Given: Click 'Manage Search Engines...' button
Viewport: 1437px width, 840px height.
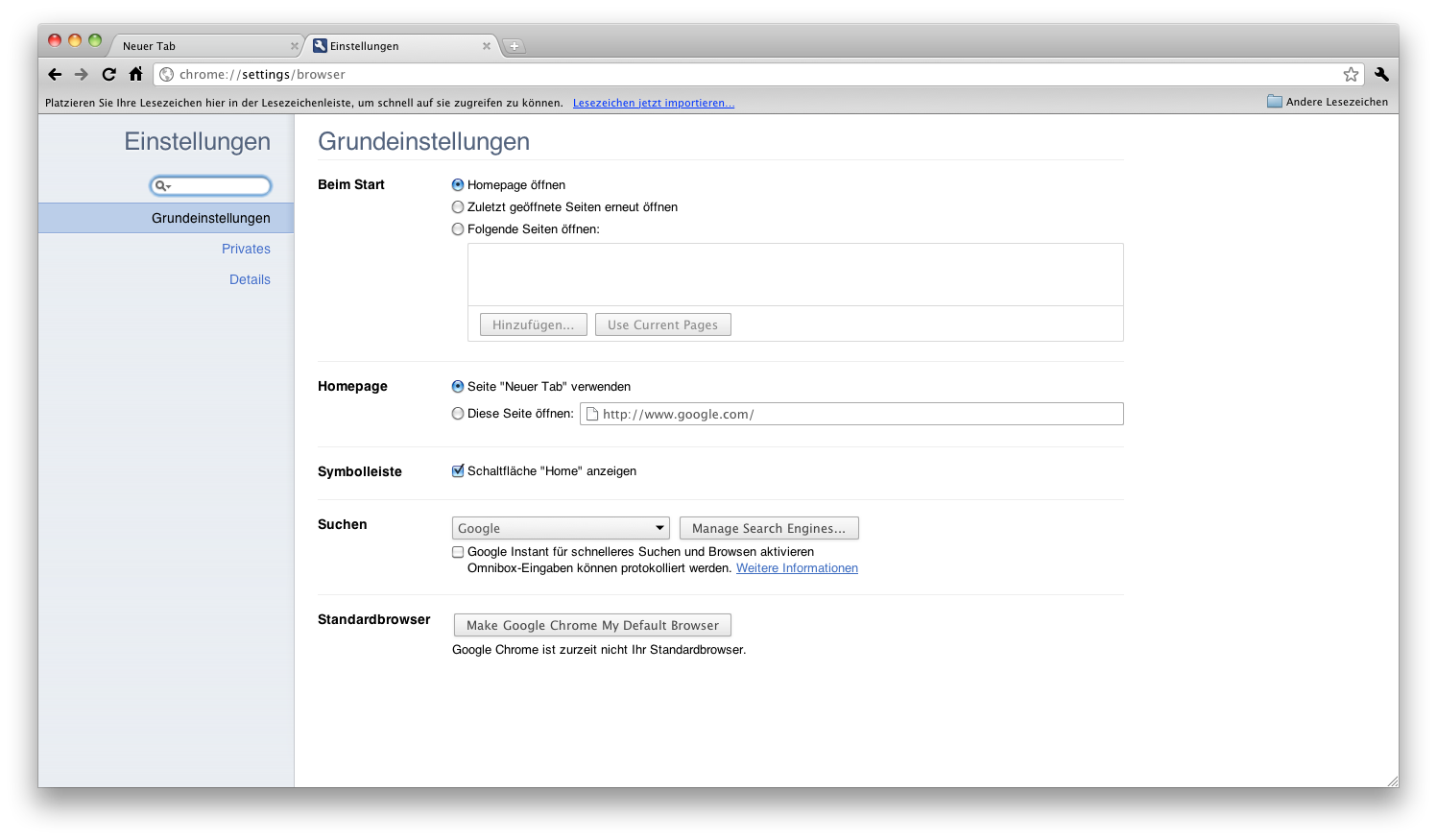Looking at the screenshot, I should 769,528.
